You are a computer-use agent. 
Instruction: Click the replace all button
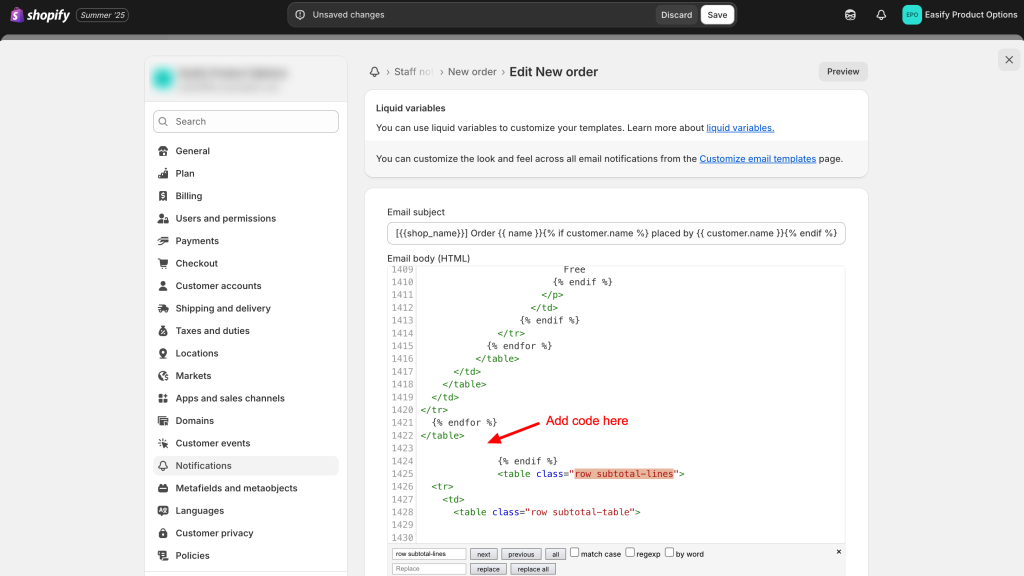(533, 569)
